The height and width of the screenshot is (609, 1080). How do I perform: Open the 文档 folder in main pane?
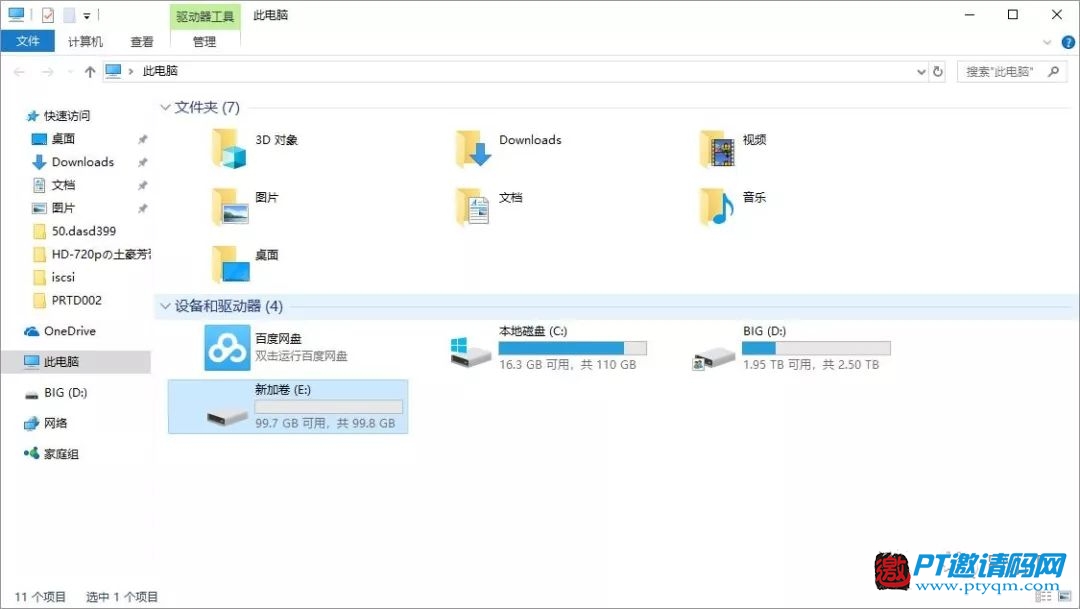point(473,206)
